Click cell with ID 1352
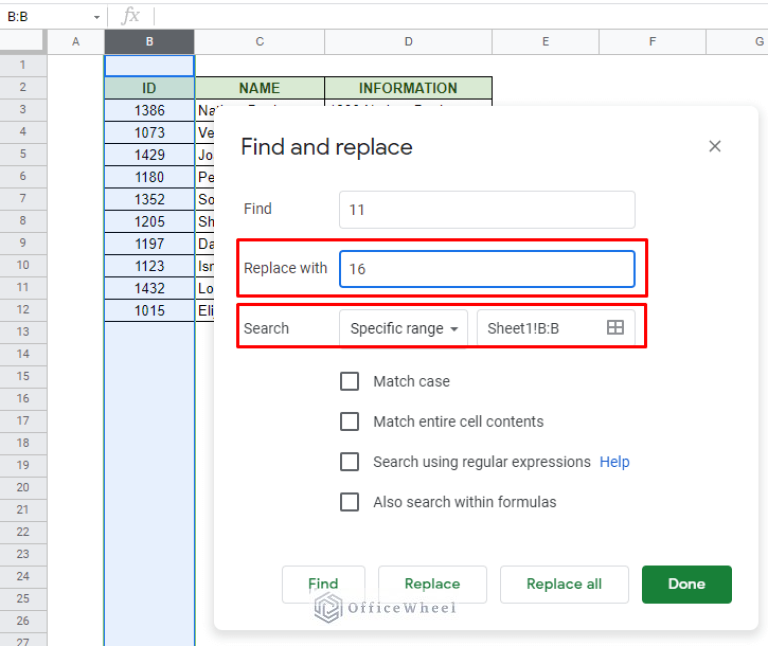The image size is (768, 646). click(x=149, y=199)
